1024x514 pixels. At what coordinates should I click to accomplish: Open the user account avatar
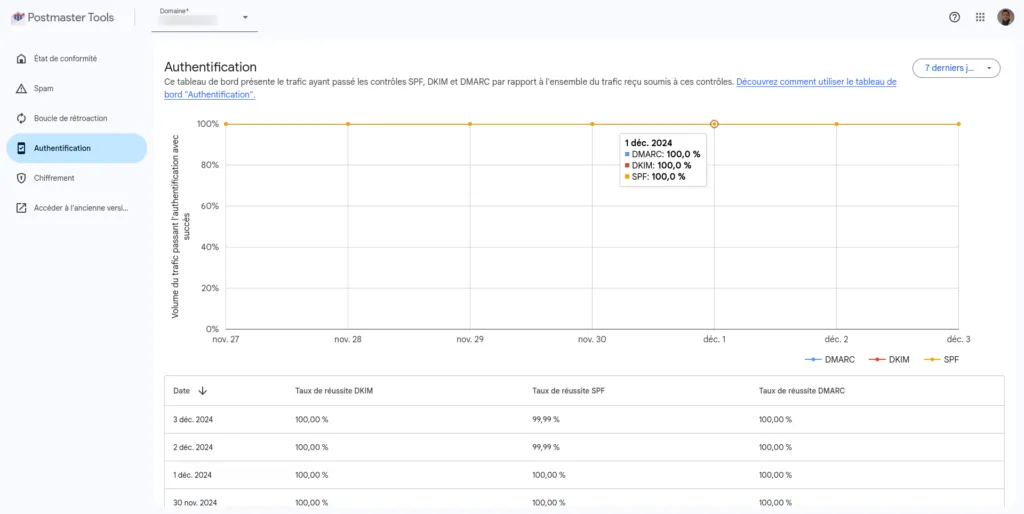1005,18
